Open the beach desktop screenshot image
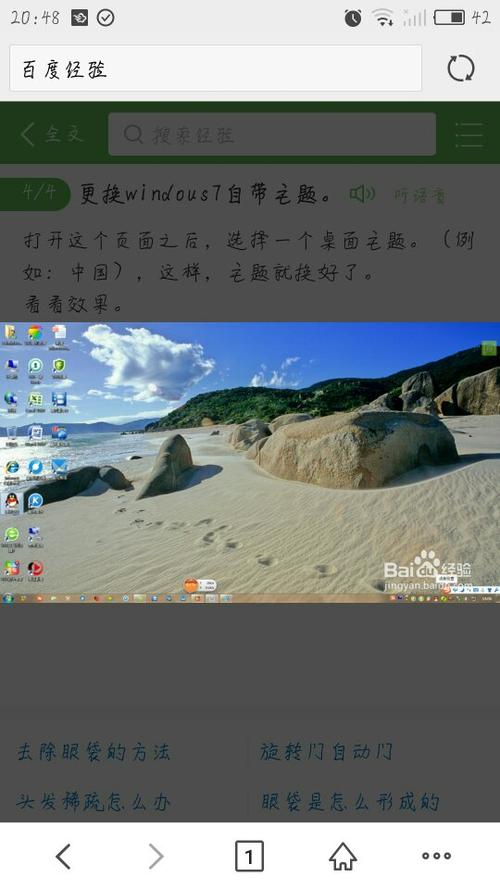Image resolution: width=500 pixels, height=889 pixels. click(250, 463)
